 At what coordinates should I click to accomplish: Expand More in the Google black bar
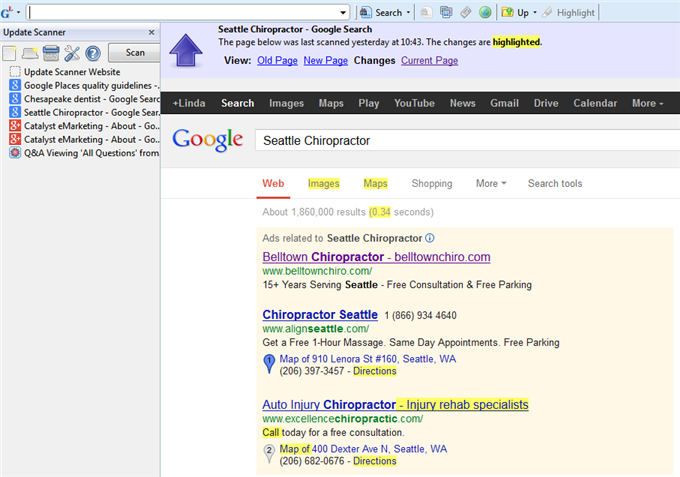coord(647,103)
